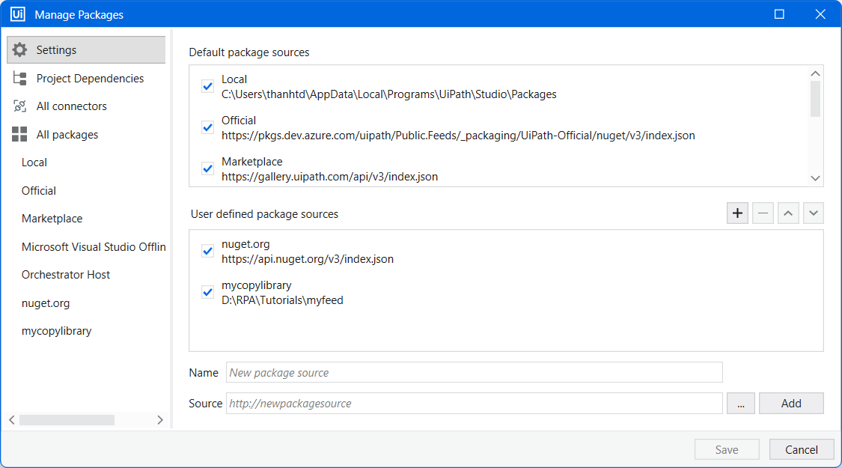The width and height of the screenshot is (842, 468).
Task: Select the Official source URL text
Action: pyautogui.click(x=458, y=135)
